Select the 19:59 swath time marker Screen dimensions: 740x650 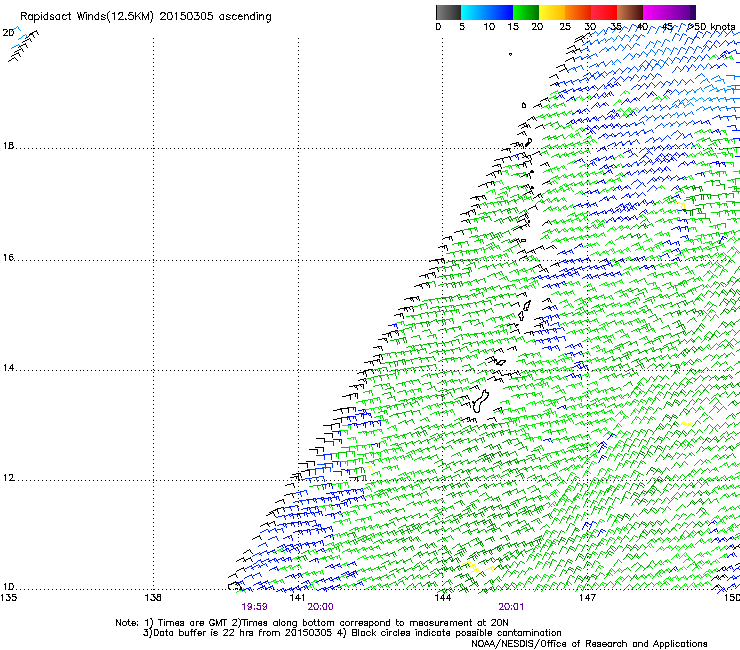pyautogui.click(x=254, y=607)
